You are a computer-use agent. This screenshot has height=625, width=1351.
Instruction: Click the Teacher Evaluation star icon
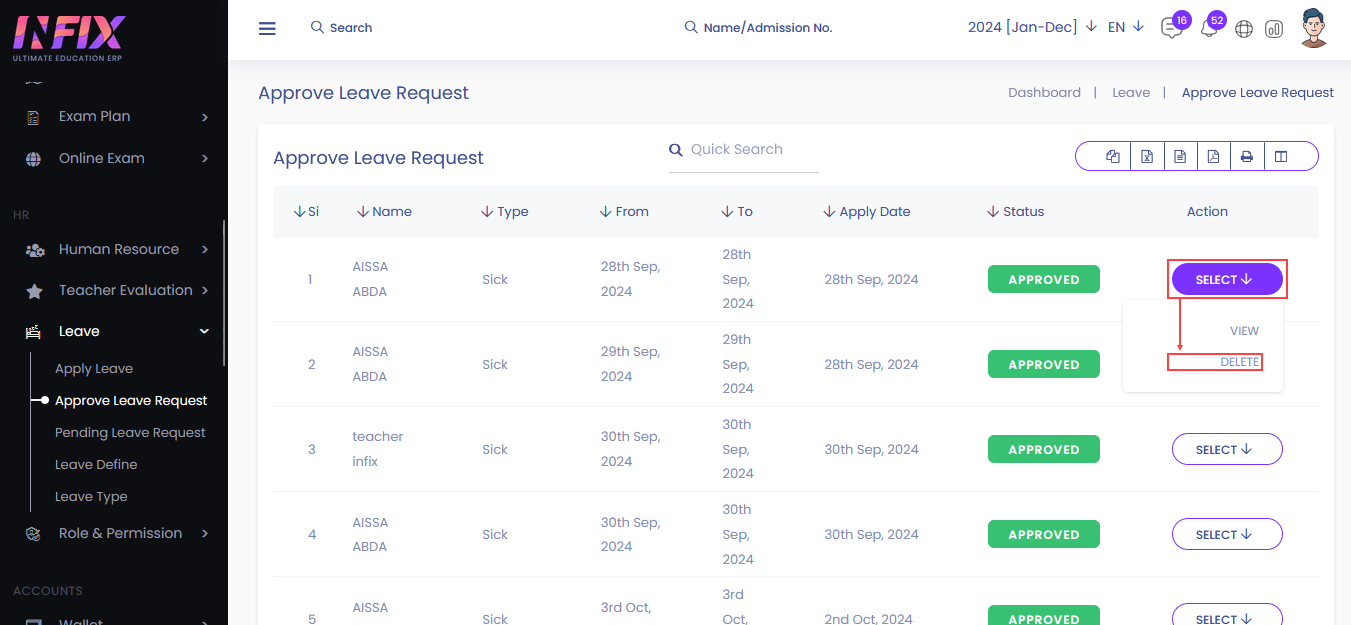[x=34, y=291]
